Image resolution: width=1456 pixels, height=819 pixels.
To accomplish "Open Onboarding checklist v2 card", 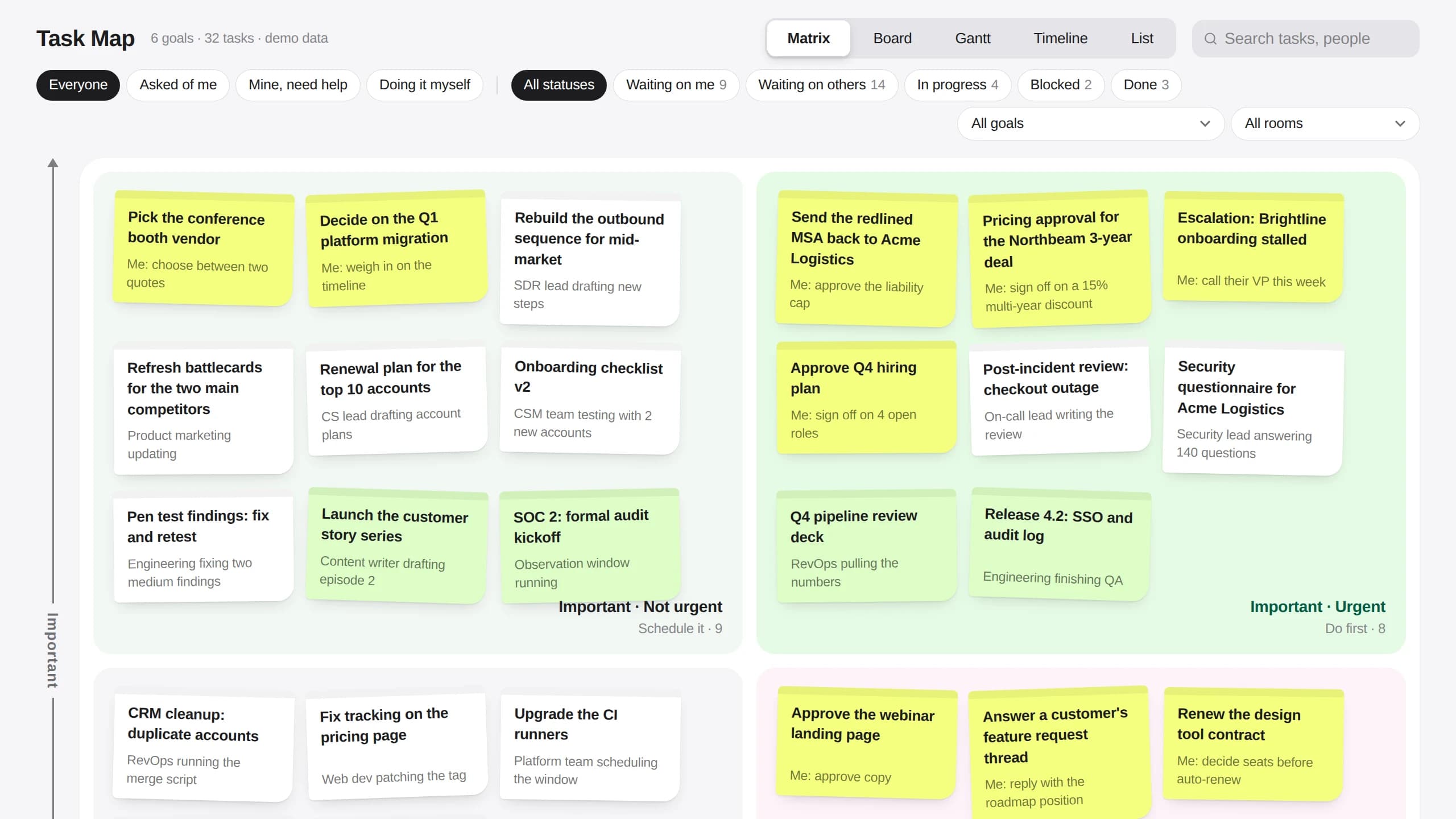I will [x=590, y=398].
